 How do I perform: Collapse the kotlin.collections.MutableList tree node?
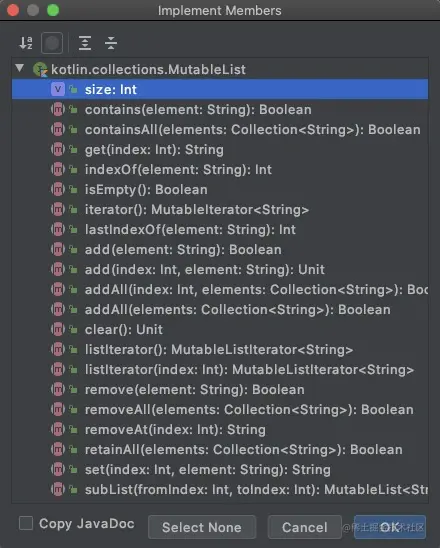[x=20, y=68]
